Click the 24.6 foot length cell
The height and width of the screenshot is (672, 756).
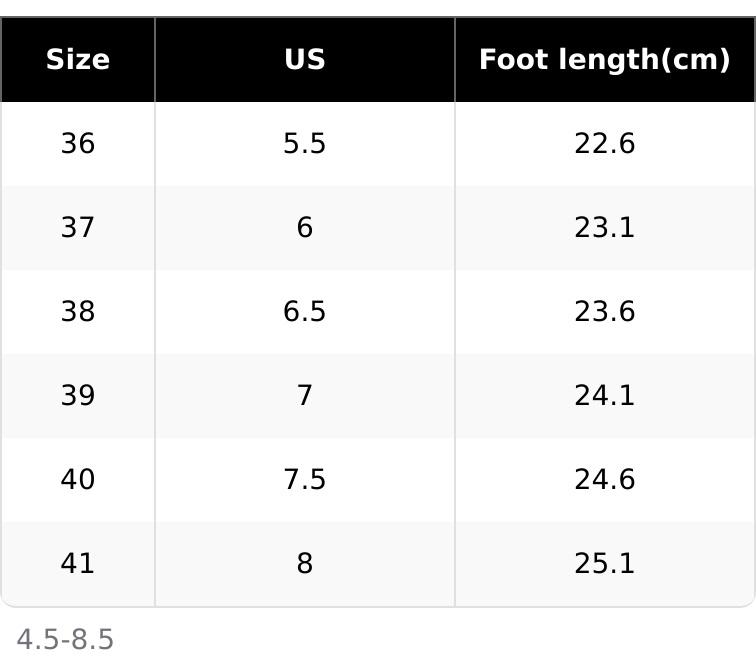(604, 480)
